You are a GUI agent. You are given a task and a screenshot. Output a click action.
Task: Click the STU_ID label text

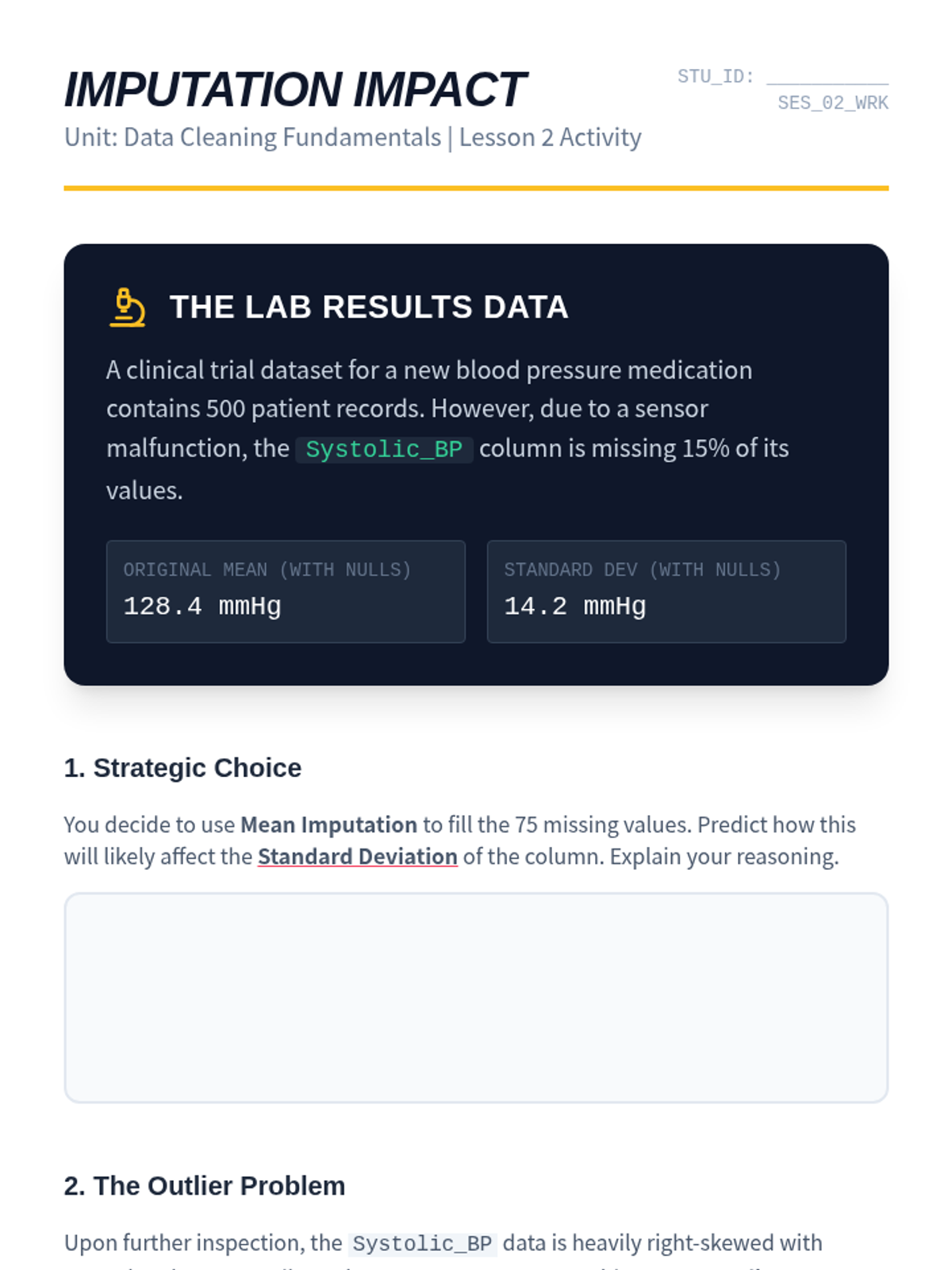[715, 77]
